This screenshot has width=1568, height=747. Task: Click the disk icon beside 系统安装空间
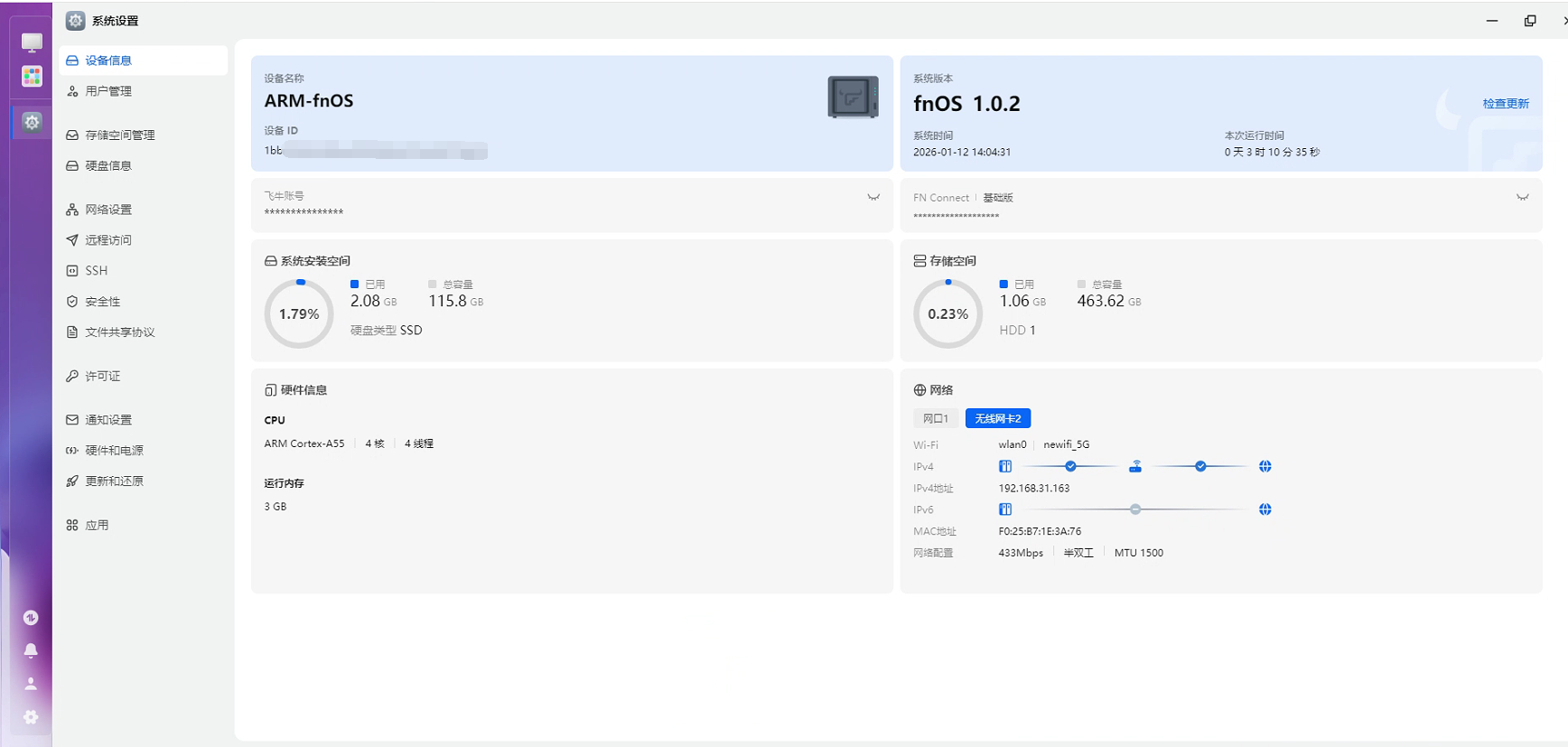click(x=270, y=261)
